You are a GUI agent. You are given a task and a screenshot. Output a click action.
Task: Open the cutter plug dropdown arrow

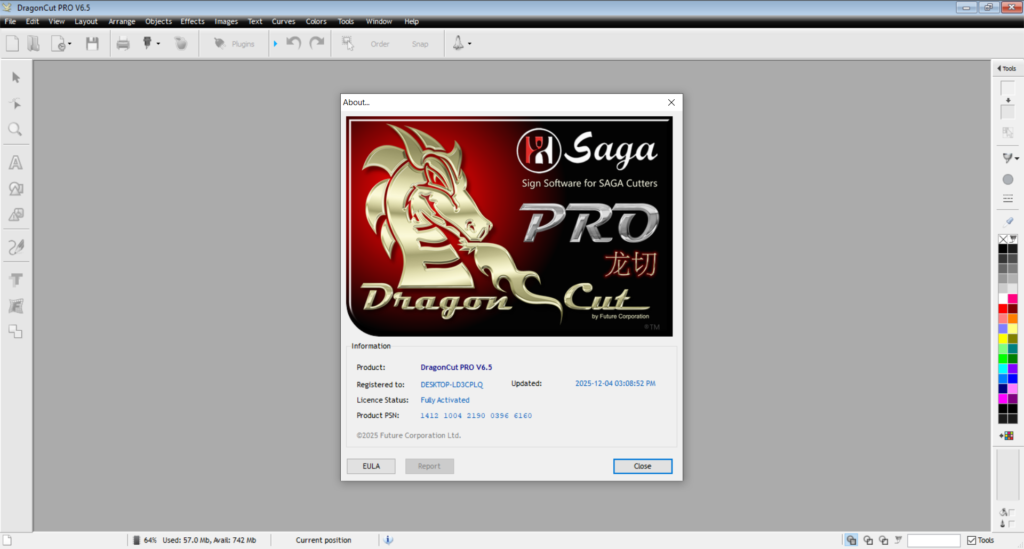click(158, 44)
